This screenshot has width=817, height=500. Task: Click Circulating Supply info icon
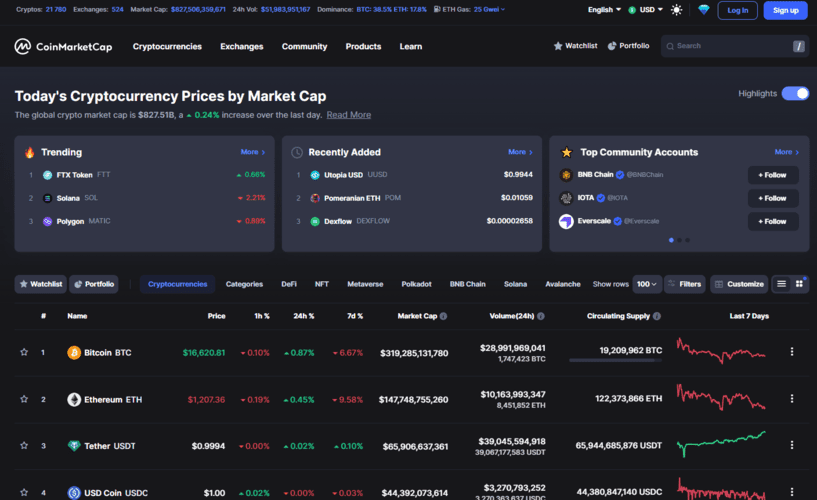pos(657,316)
